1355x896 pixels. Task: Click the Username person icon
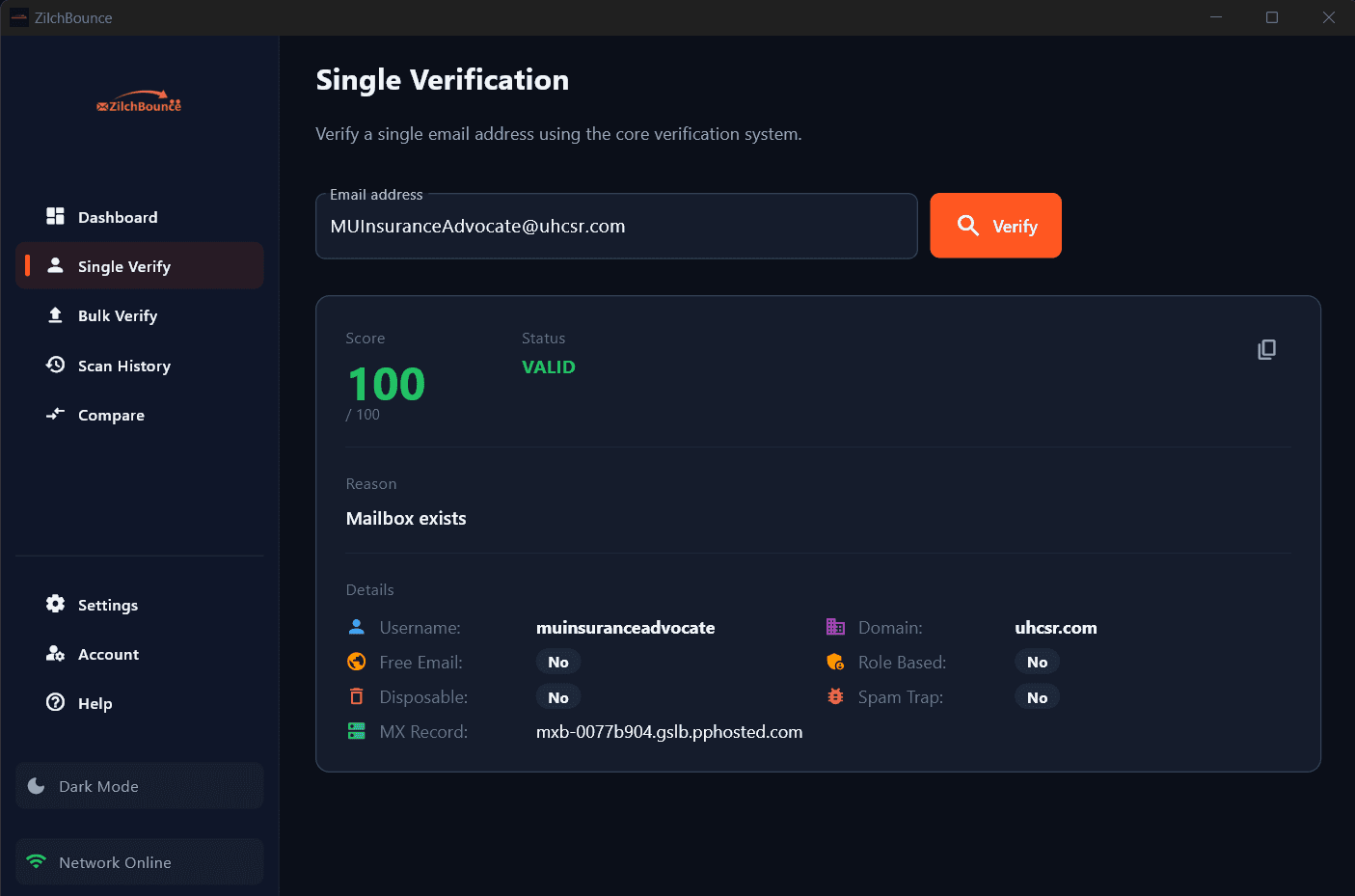click(x=356, y=627)
